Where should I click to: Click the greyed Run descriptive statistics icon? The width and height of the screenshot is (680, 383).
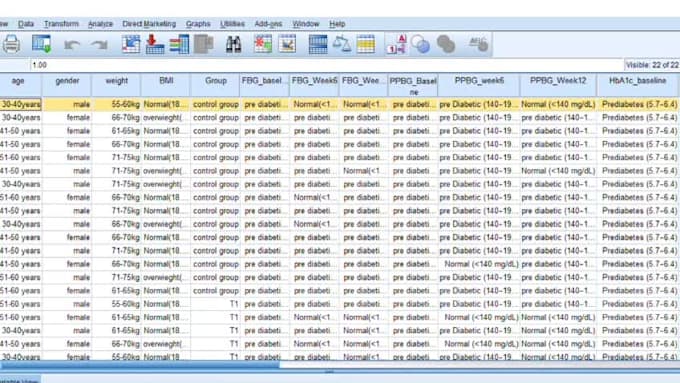[203, 44]
